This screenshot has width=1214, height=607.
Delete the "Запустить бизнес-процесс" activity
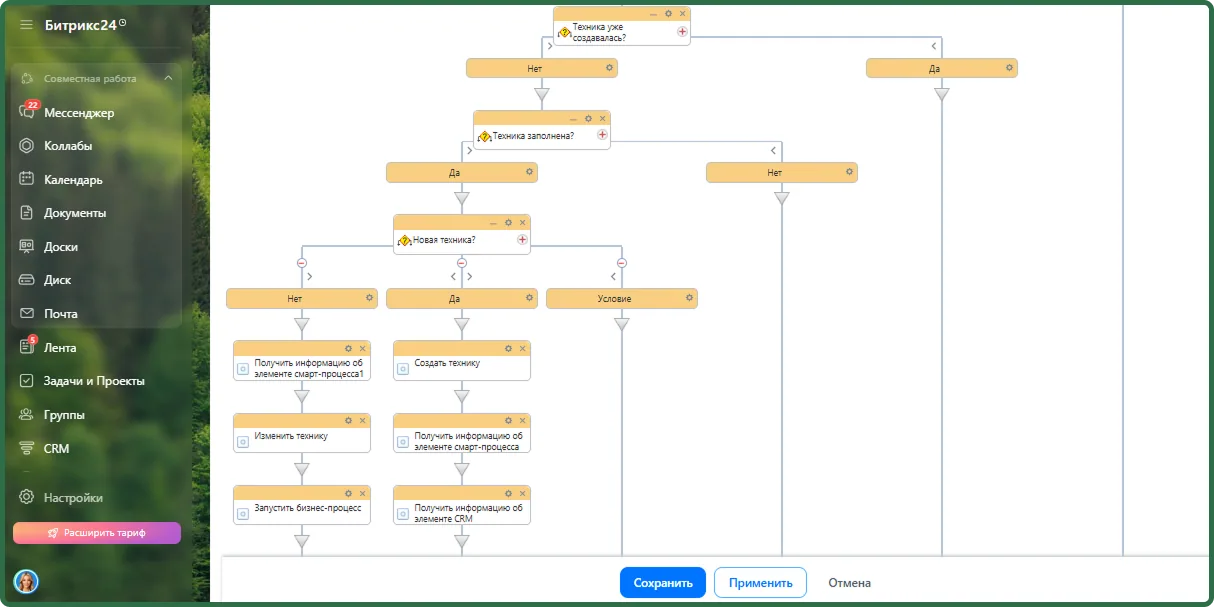point(362,493)
